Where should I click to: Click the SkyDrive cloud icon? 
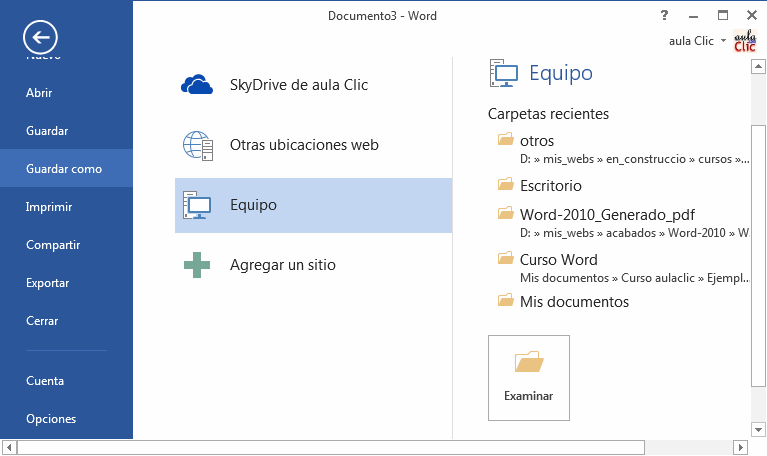[197, 85]
